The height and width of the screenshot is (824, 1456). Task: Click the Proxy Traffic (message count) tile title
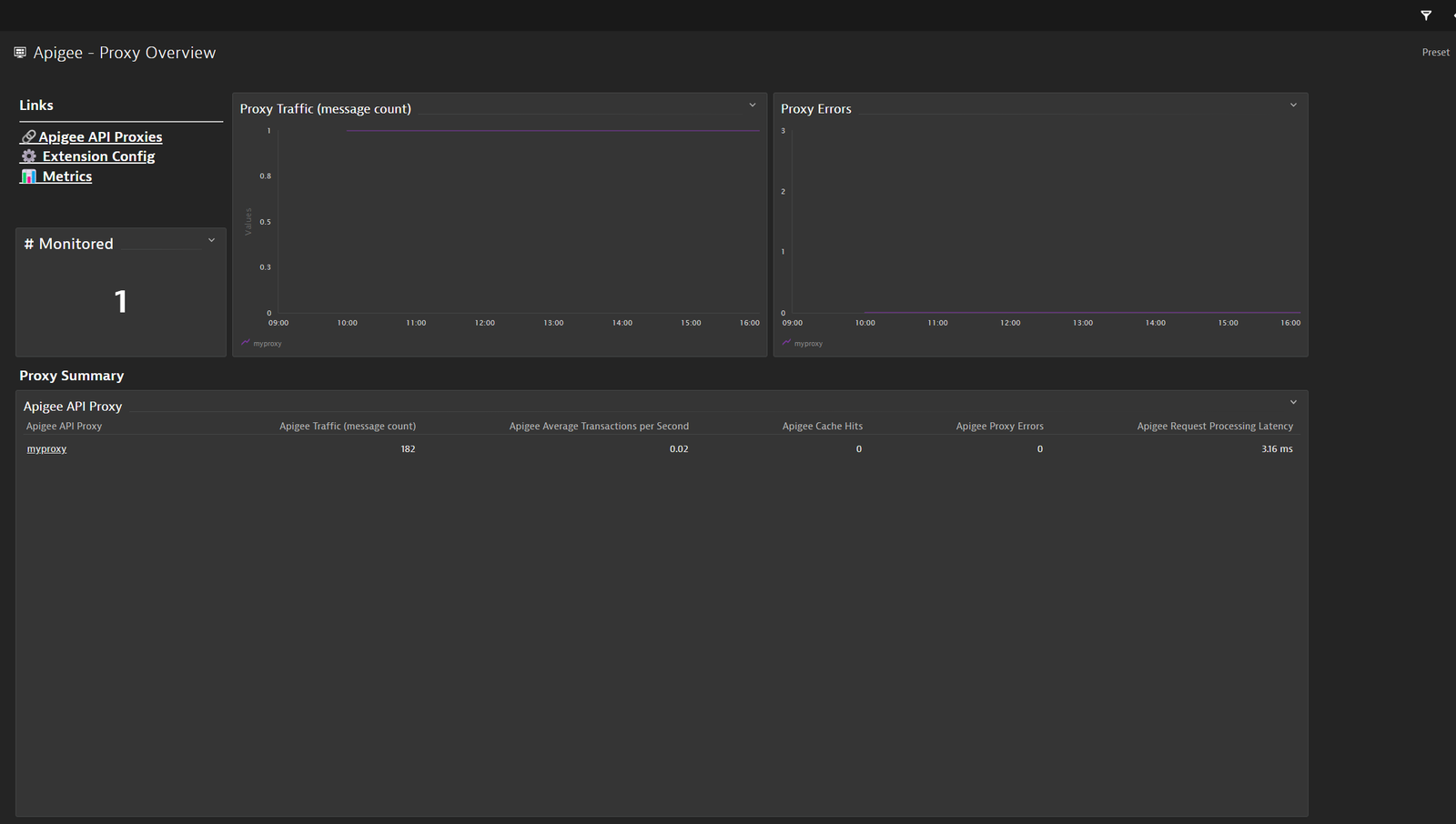click(326, 108)
